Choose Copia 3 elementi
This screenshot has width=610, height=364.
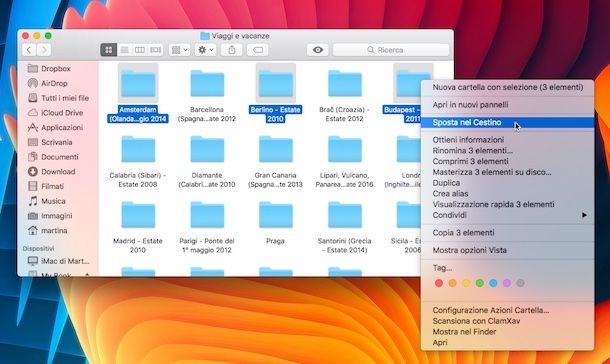point(507,233)
